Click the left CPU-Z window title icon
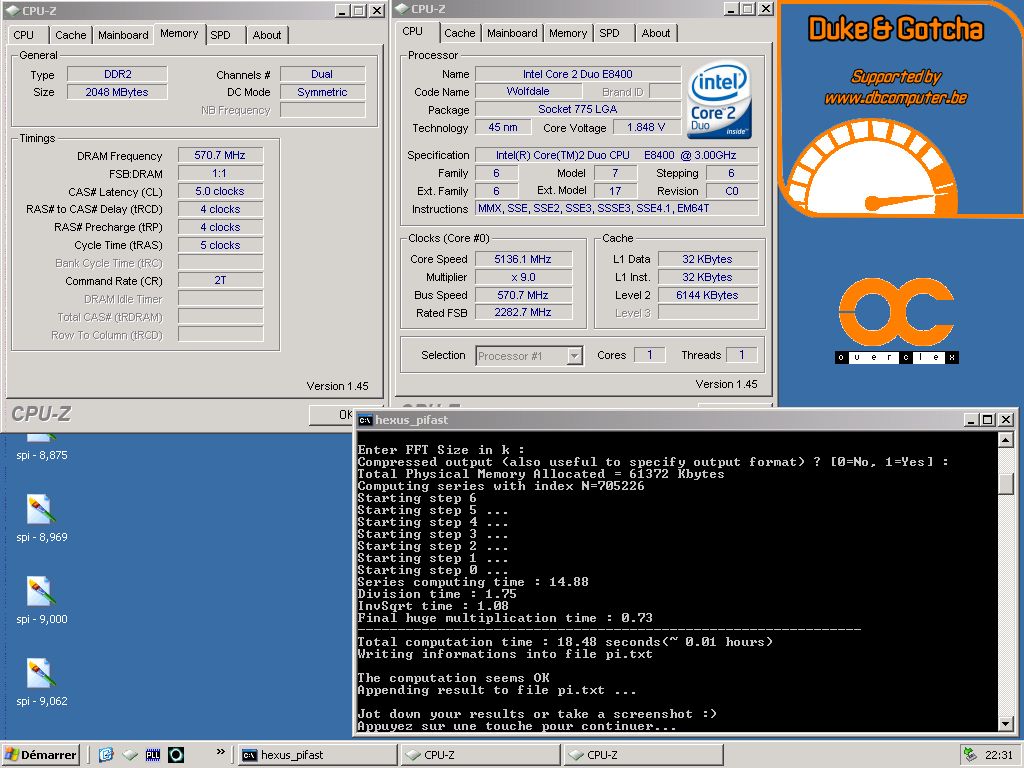Screen dimensions: 1024x768 (12, 10)
